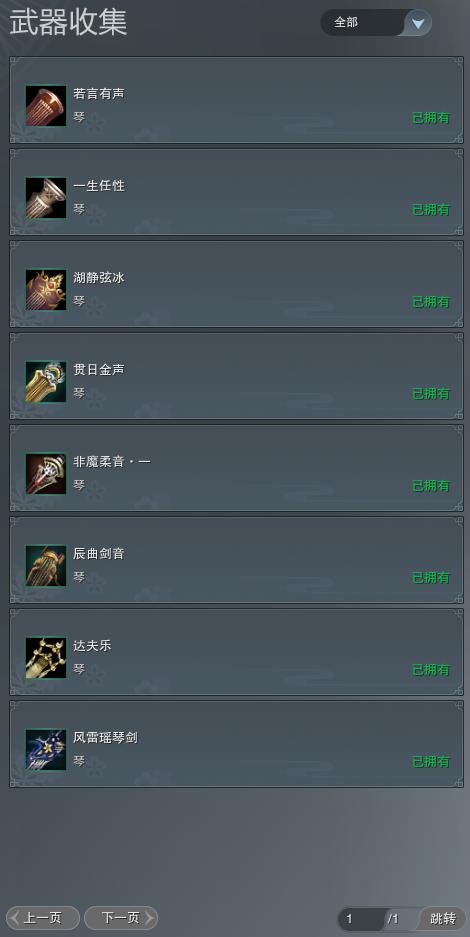Select the 达夫乐 weapon name text
The image size is (470, 937).
pos(92,646)
